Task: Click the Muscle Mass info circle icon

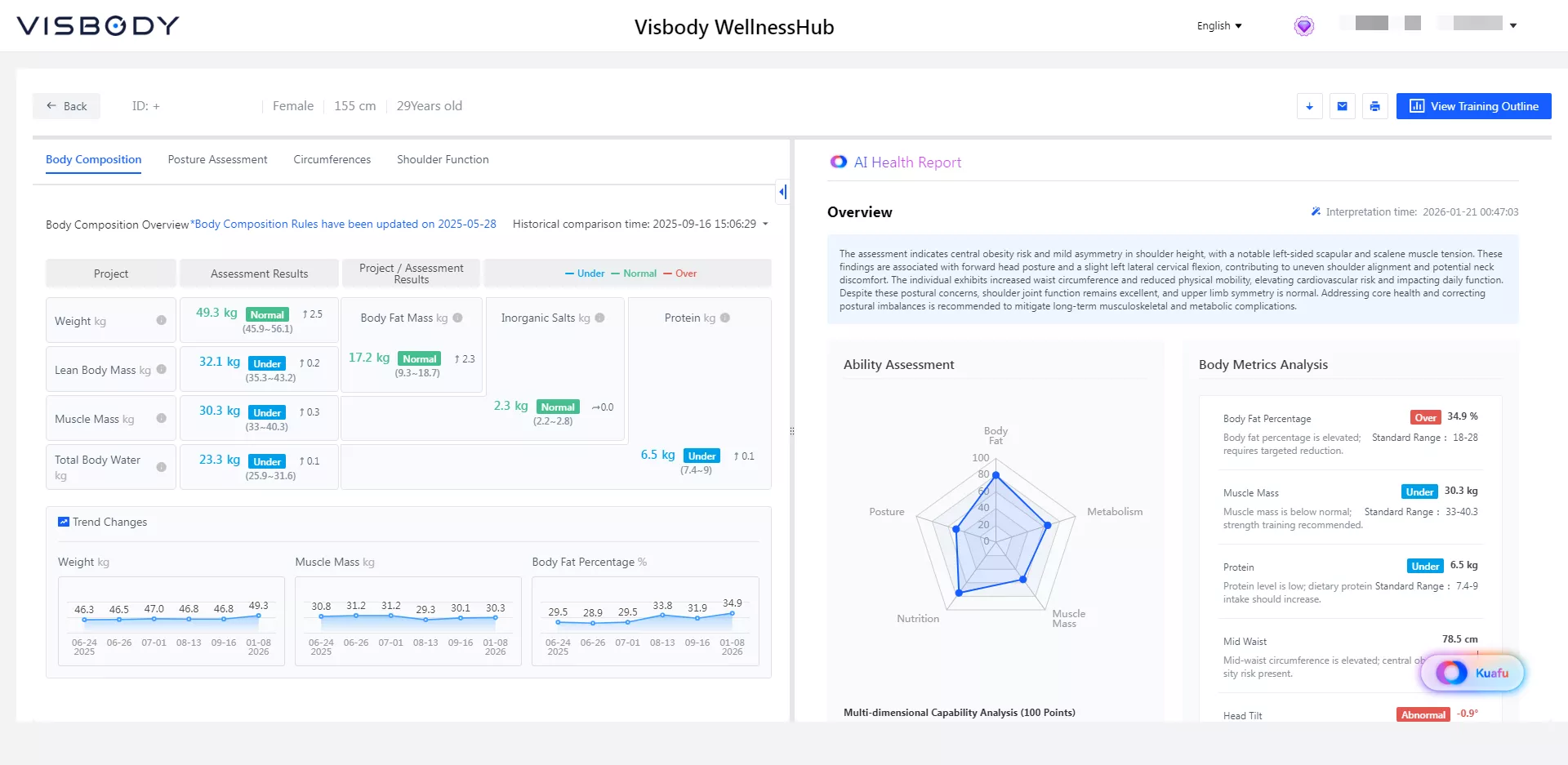Action: click(x=161, y=418)
